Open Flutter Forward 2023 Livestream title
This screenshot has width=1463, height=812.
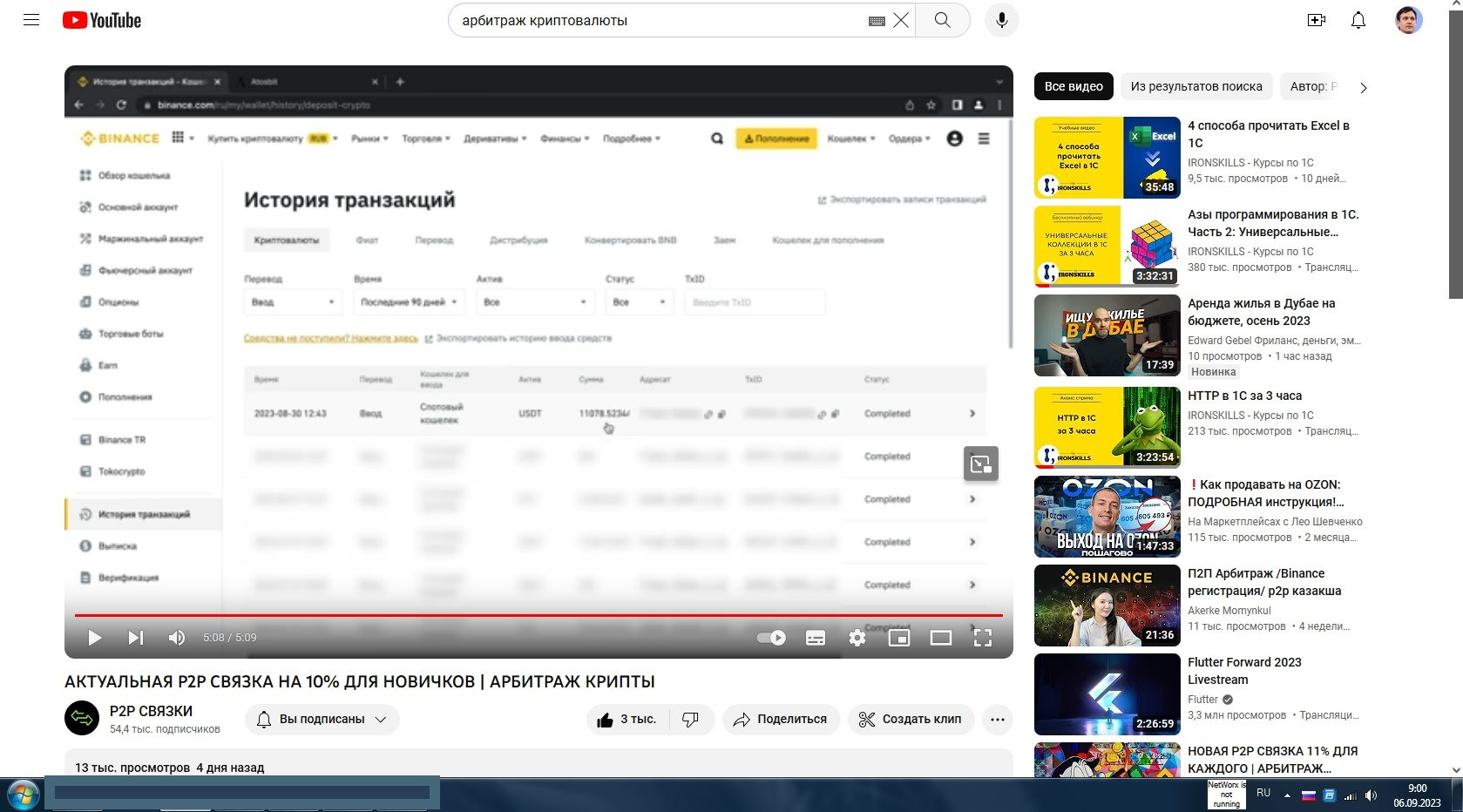(1244, 671)
